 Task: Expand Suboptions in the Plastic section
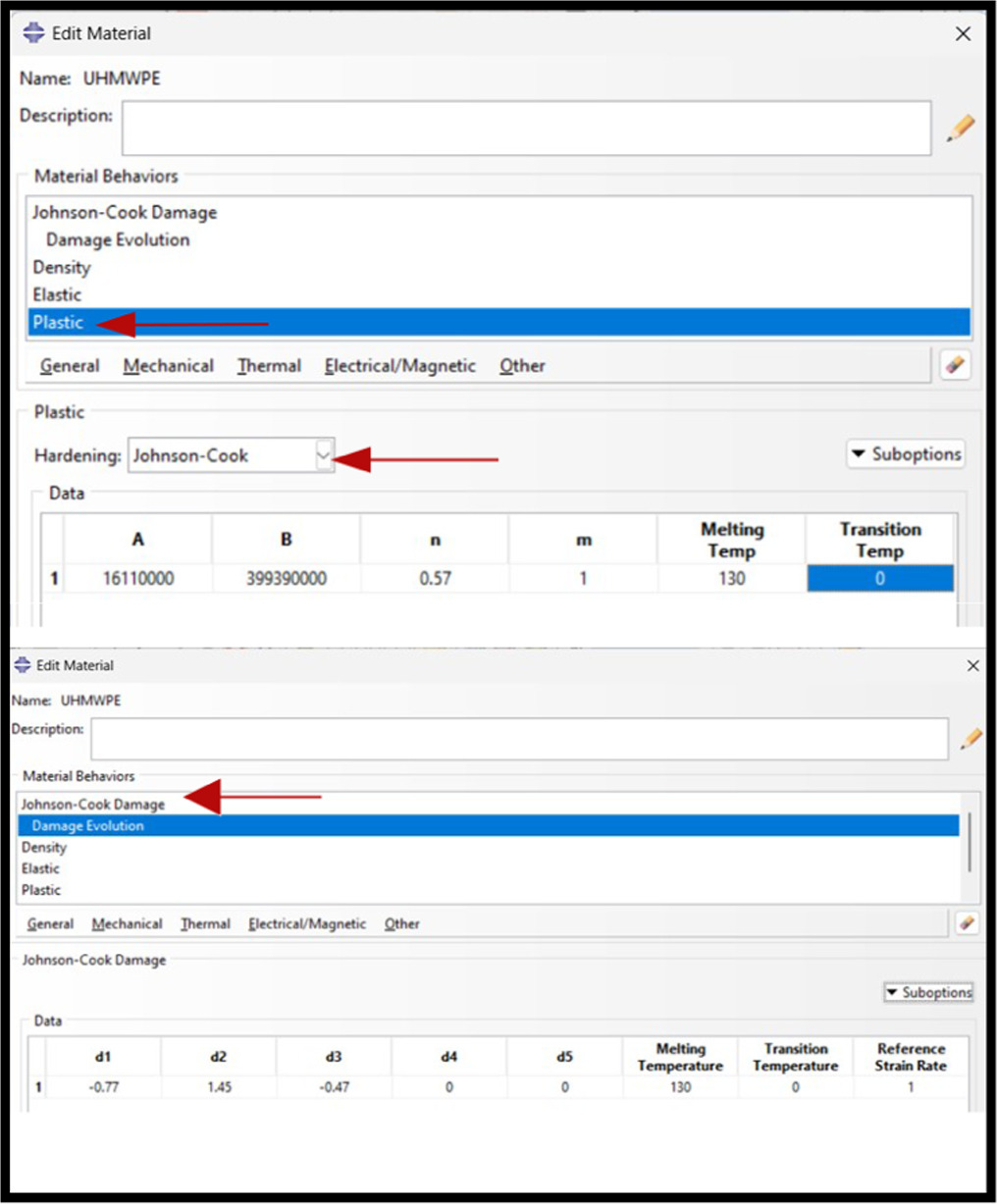pyautogui.click(x=906, y=454)
